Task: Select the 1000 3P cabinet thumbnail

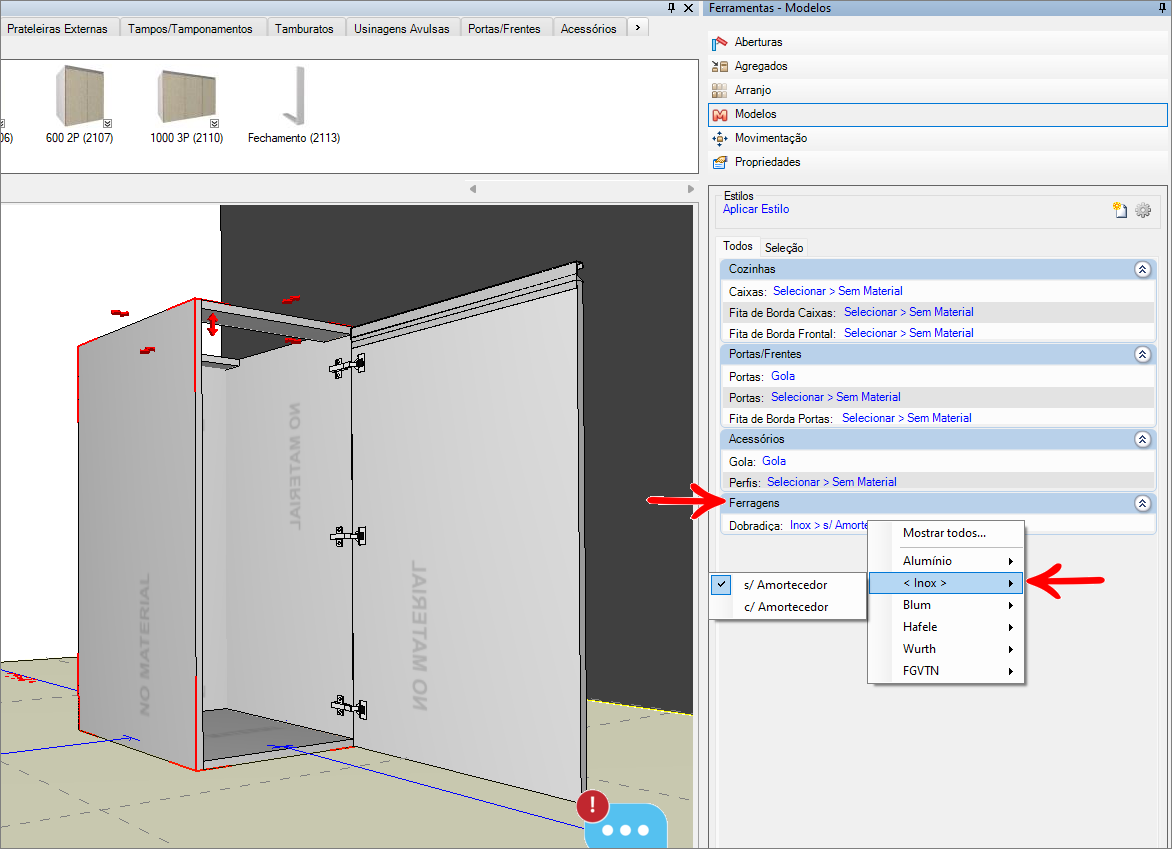Action: pyautogui.click(x=187, y=98)
